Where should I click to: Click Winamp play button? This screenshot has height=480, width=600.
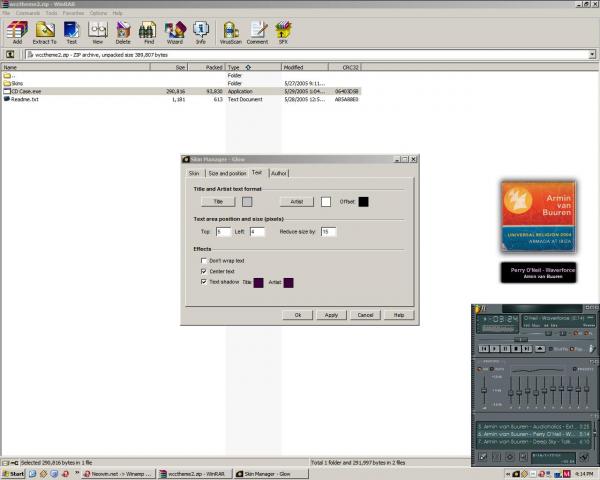(494, 349)
